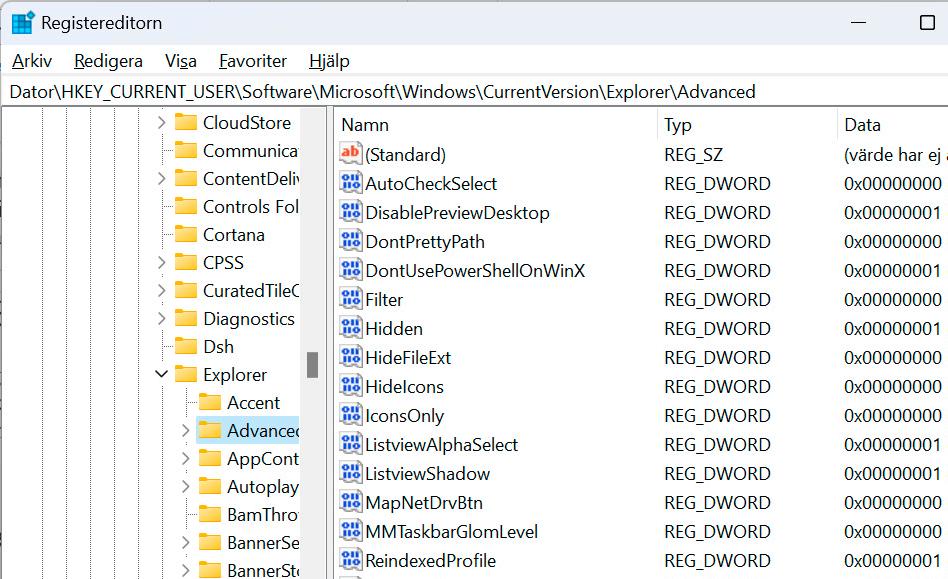Open the Arkiv menu
The width and height of the screenshot is (948, 579).
tap(32, 61)
